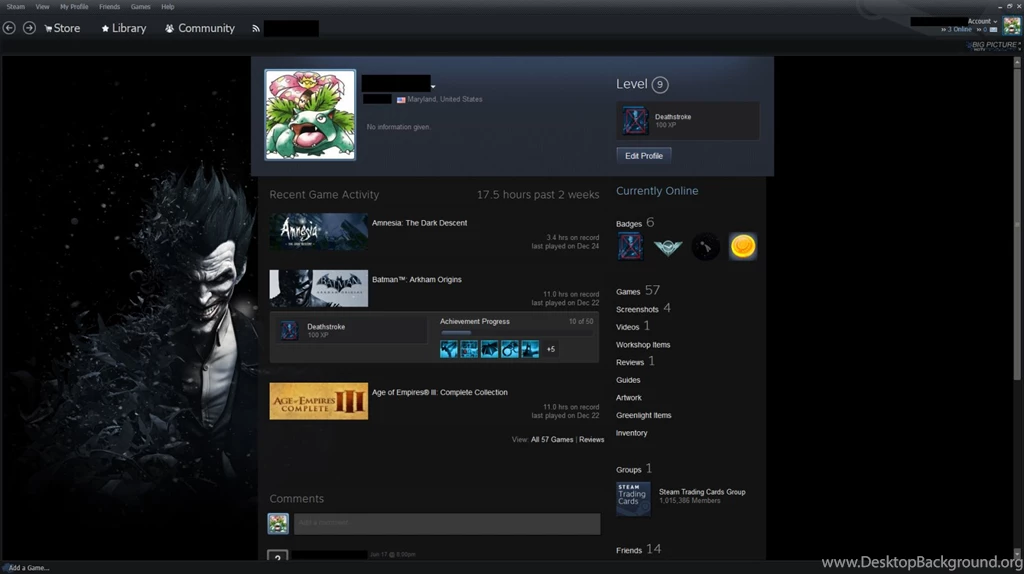Screen dimensions: 1024x574
Task: Click the Edit Profile button
Action: coord(644,156)
